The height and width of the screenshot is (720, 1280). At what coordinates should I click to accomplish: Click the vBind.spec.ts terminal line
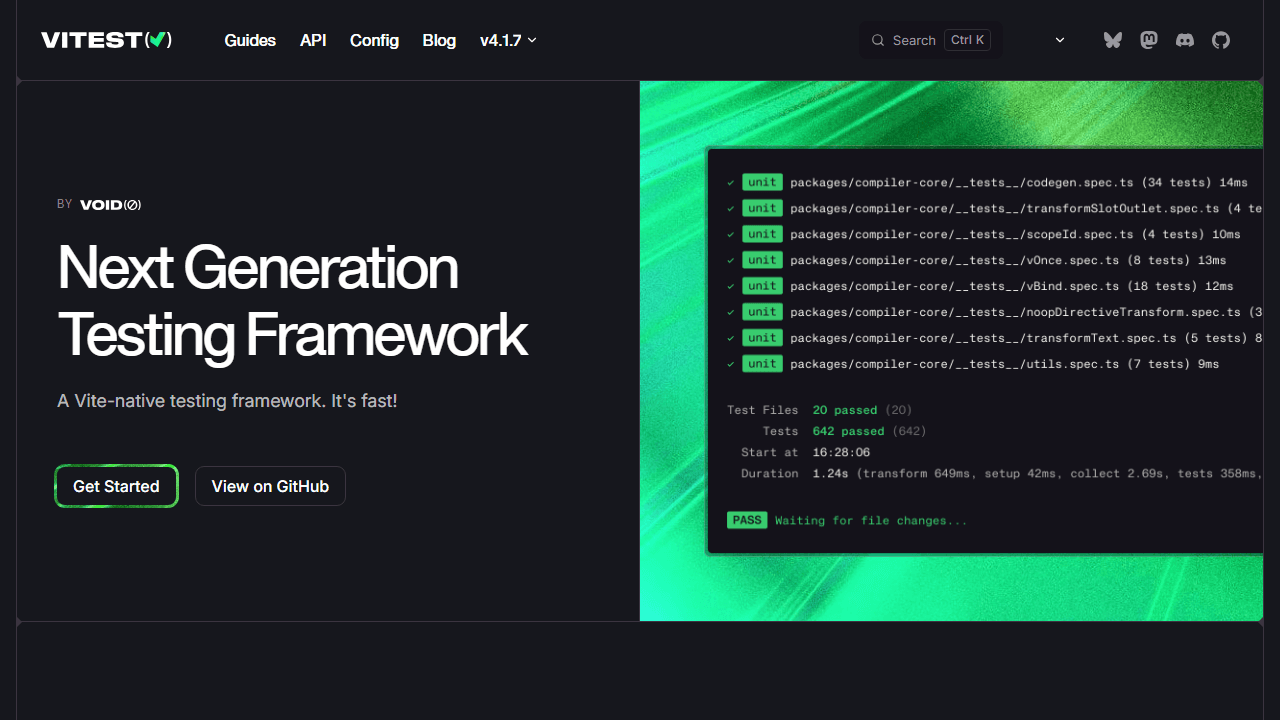980,287
